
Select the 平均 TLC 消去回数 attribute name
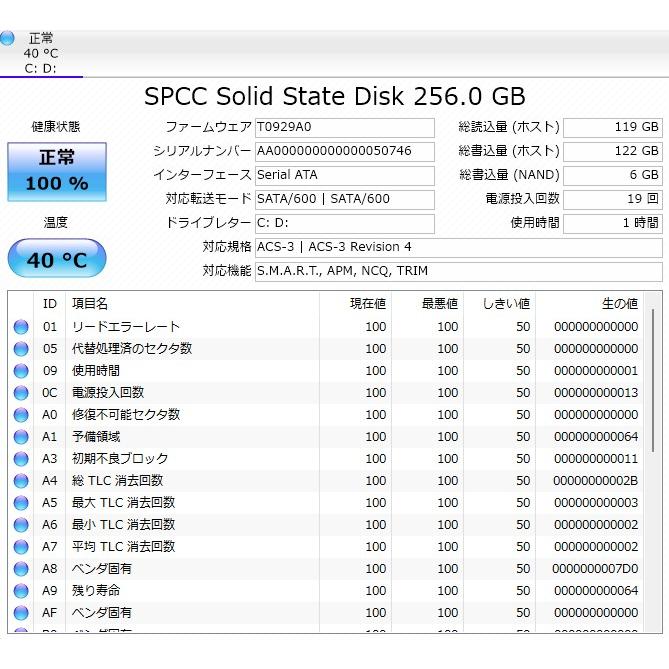coord(123,547)
